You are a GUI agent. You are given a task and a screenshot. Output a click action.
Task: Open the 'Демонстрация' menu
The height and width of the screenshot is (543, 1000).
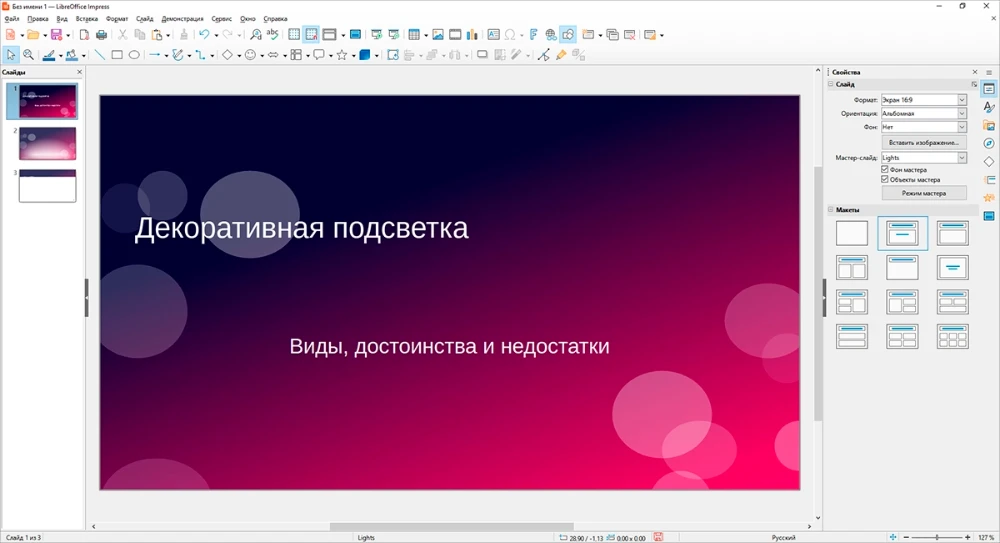(x=182, y=19)
